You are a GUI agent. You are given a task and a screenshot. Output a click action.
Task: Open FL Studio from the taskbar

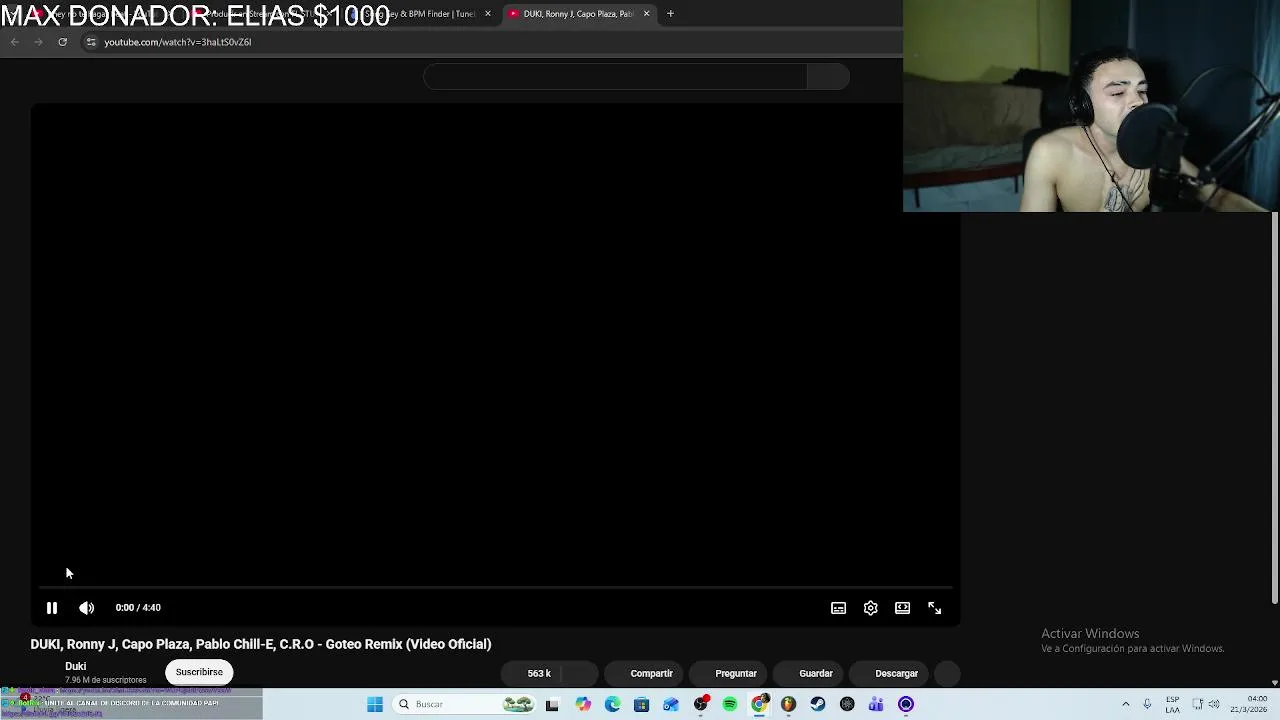788,704
